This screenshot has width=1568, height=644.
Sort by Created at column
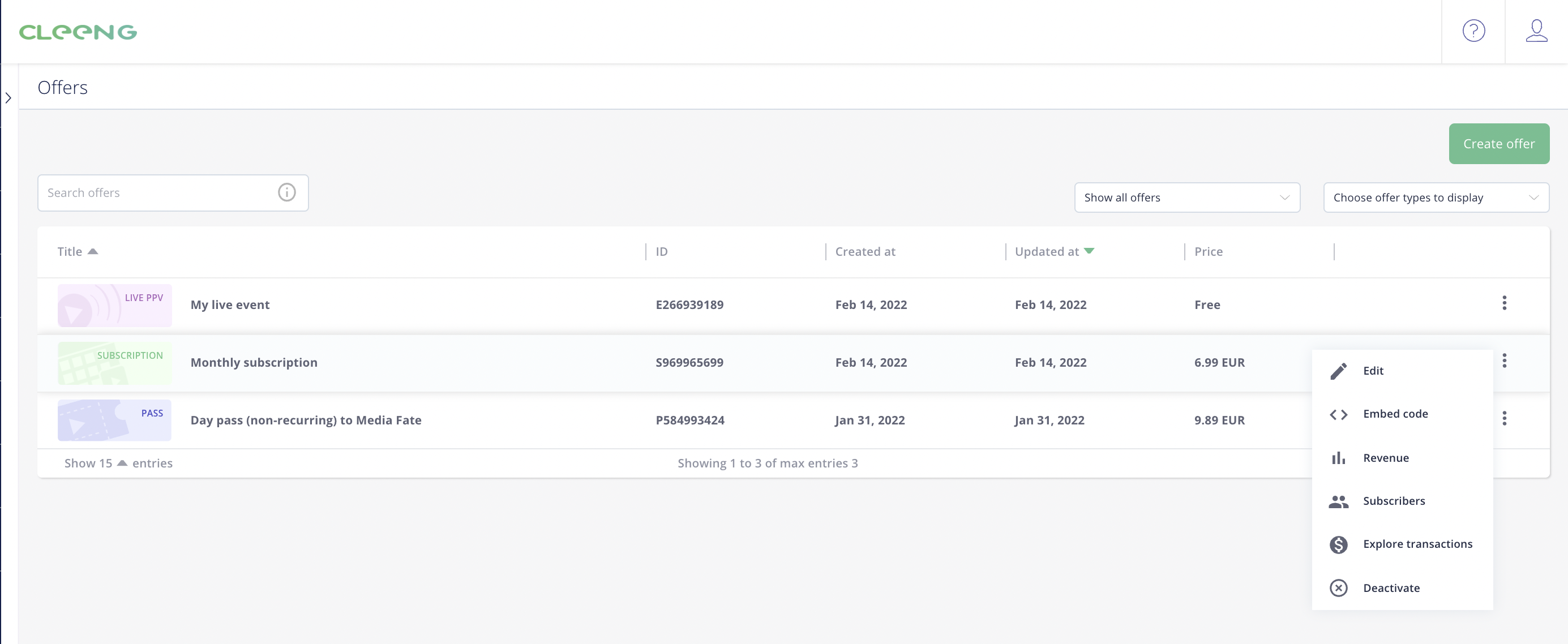click(x=865, y=251)
